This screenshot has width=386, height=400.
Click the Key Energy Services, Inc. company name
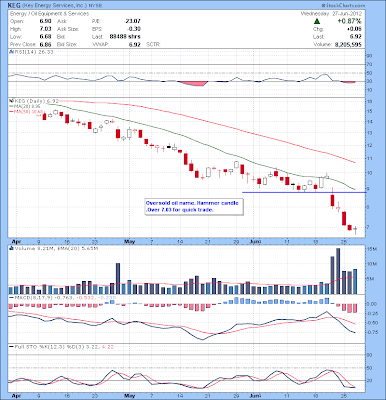[x=55, y=6]
